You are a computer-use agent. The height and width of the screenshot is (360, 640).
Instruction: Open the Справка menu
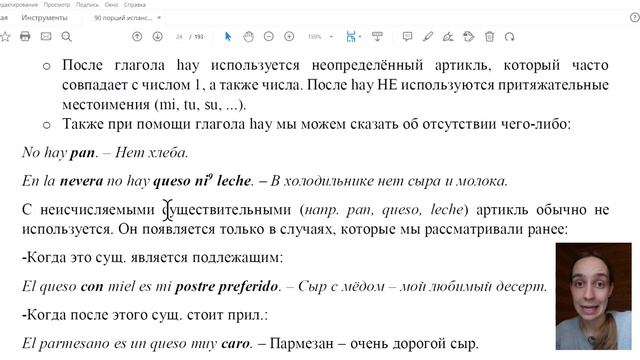134,5
